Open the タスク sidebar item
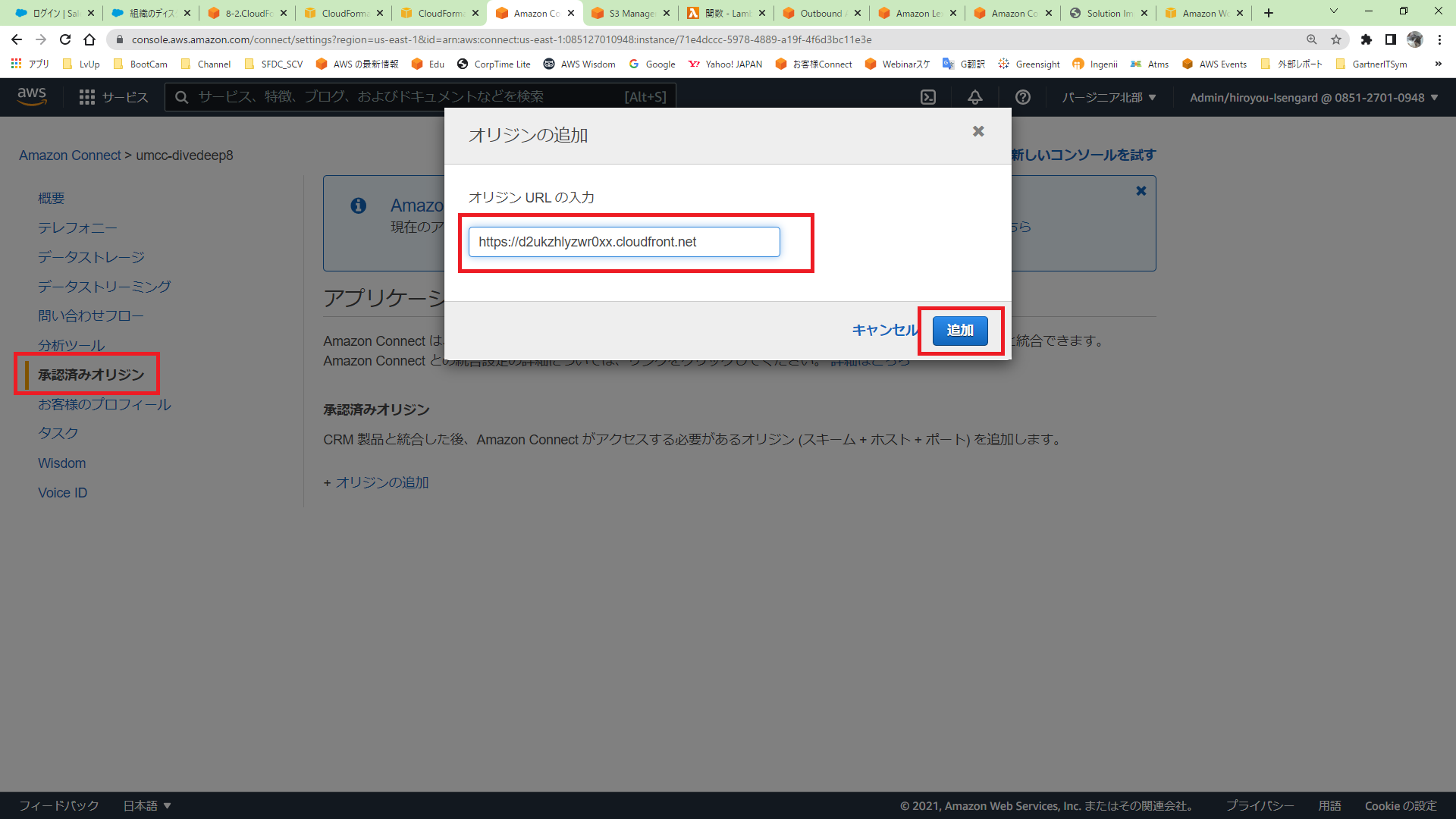The height and width of the screenshot is (819, 1456). (x=58, y=433)
